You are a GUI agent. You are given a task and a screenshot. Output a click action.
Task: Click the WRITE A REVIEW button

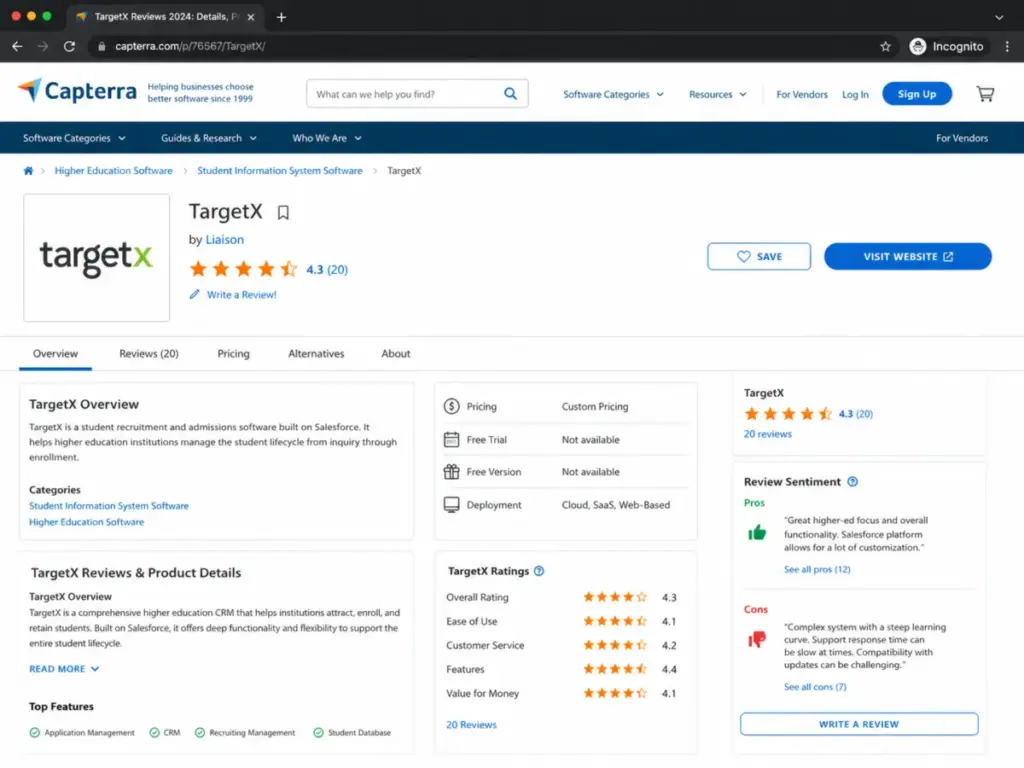click(x=859, y=724)
